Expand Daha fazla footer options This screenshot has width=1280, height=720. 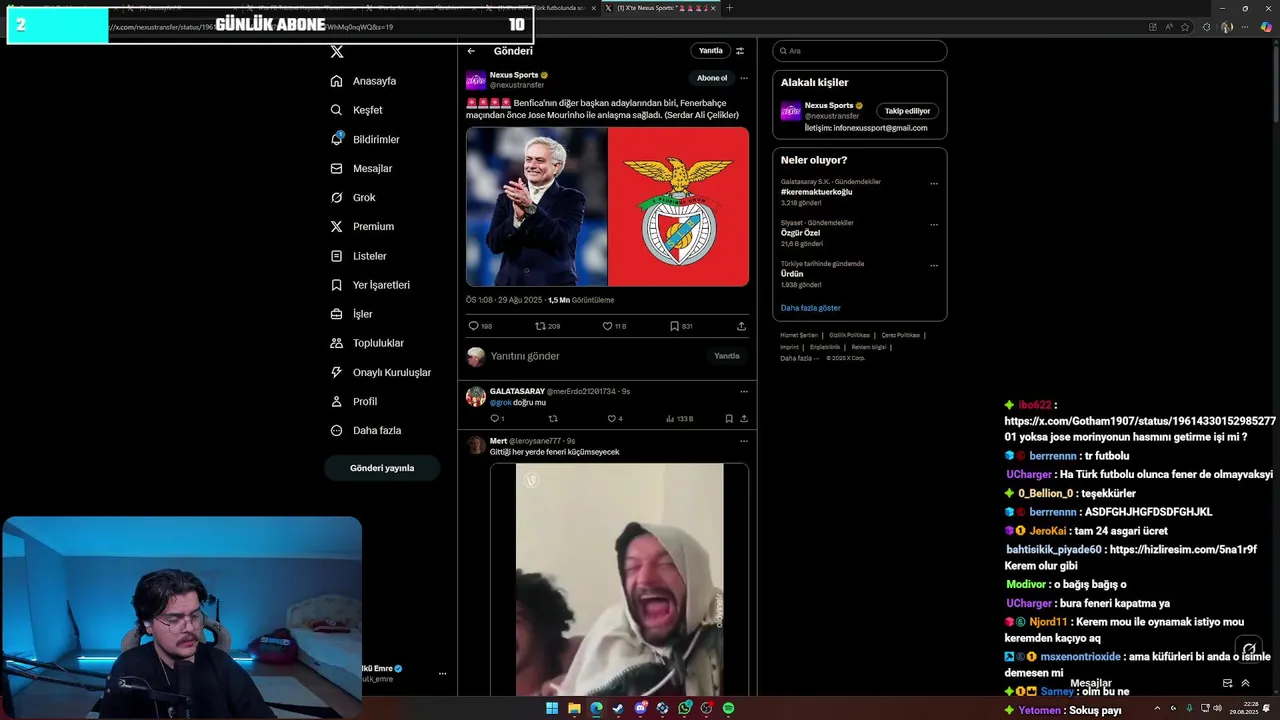tap(799, 358)
